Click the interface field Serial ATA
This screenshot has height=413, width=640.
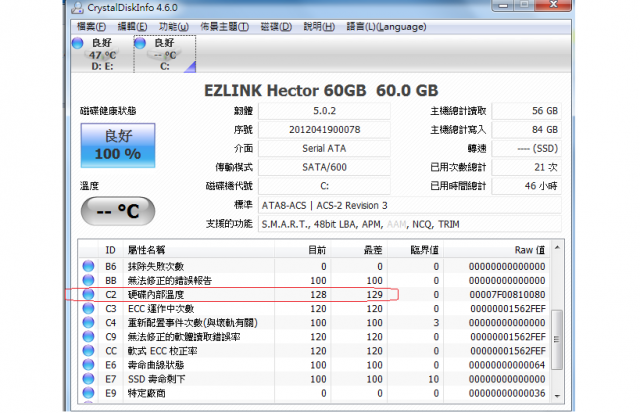(324, 149)
